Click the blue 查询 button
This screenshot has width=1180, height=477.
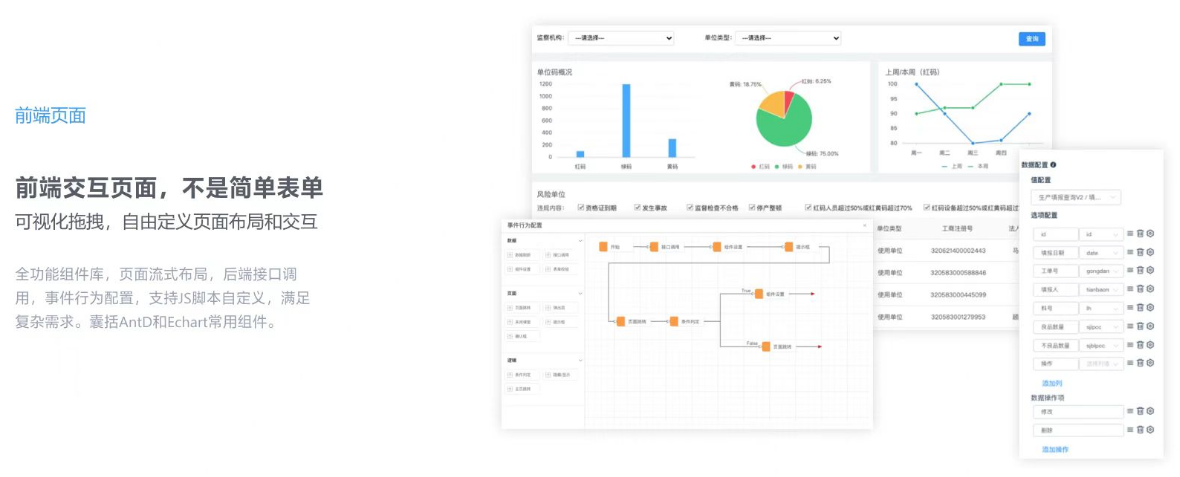point(1032,38)
